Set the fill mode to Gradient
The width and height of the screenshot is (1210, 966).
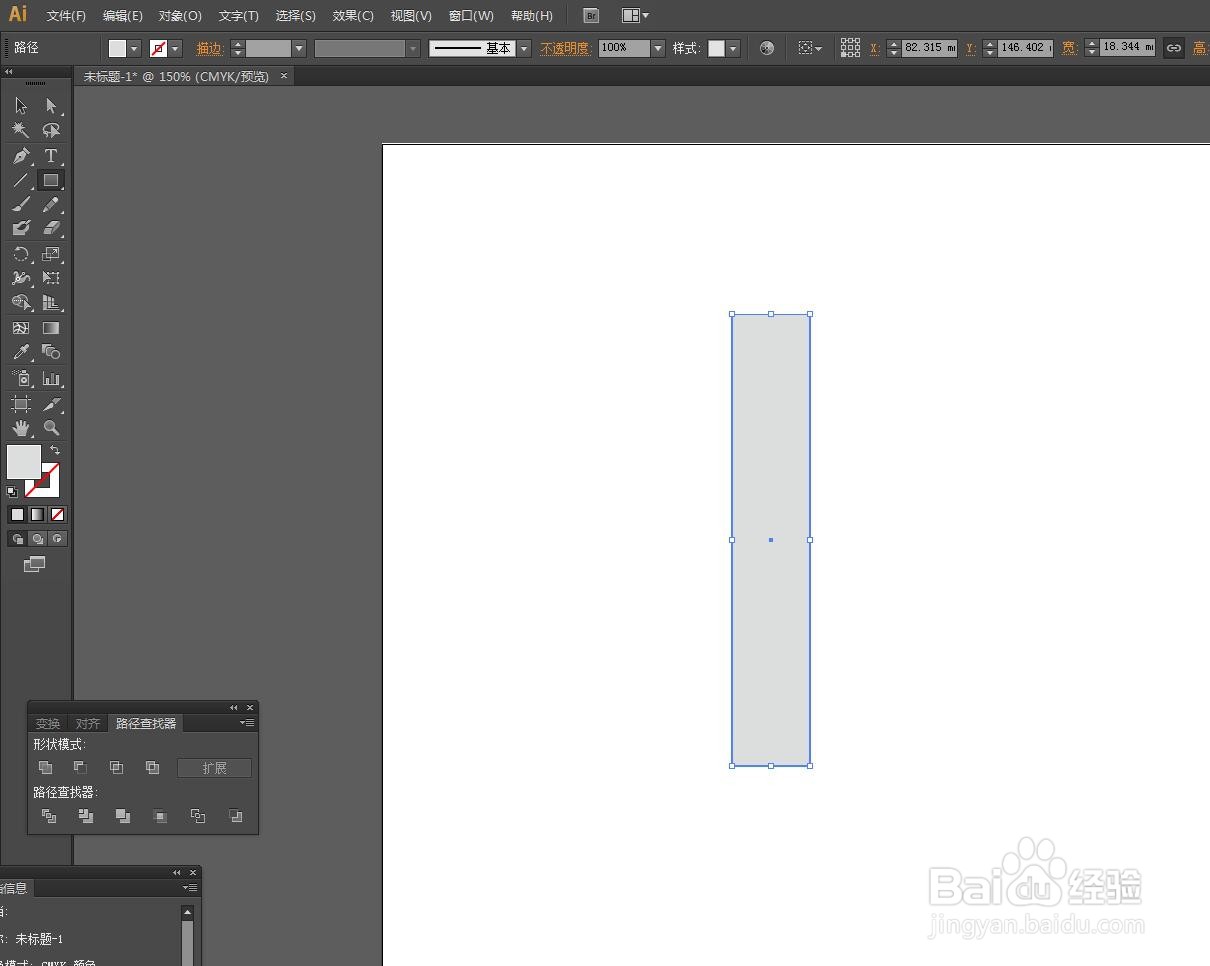[37, 515]
